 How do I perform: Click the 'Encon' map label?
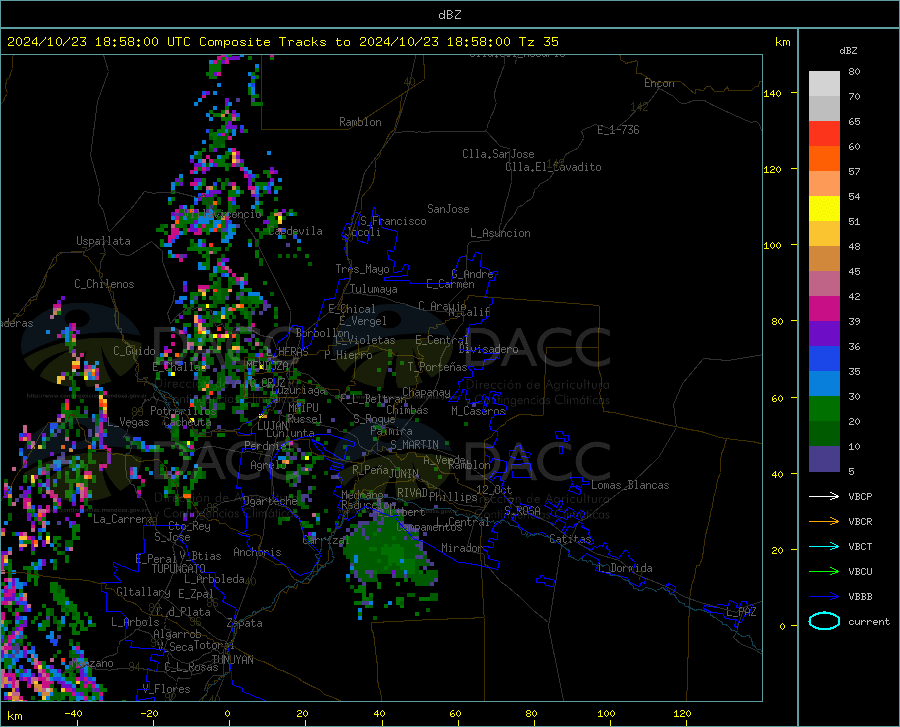[659, 83]
